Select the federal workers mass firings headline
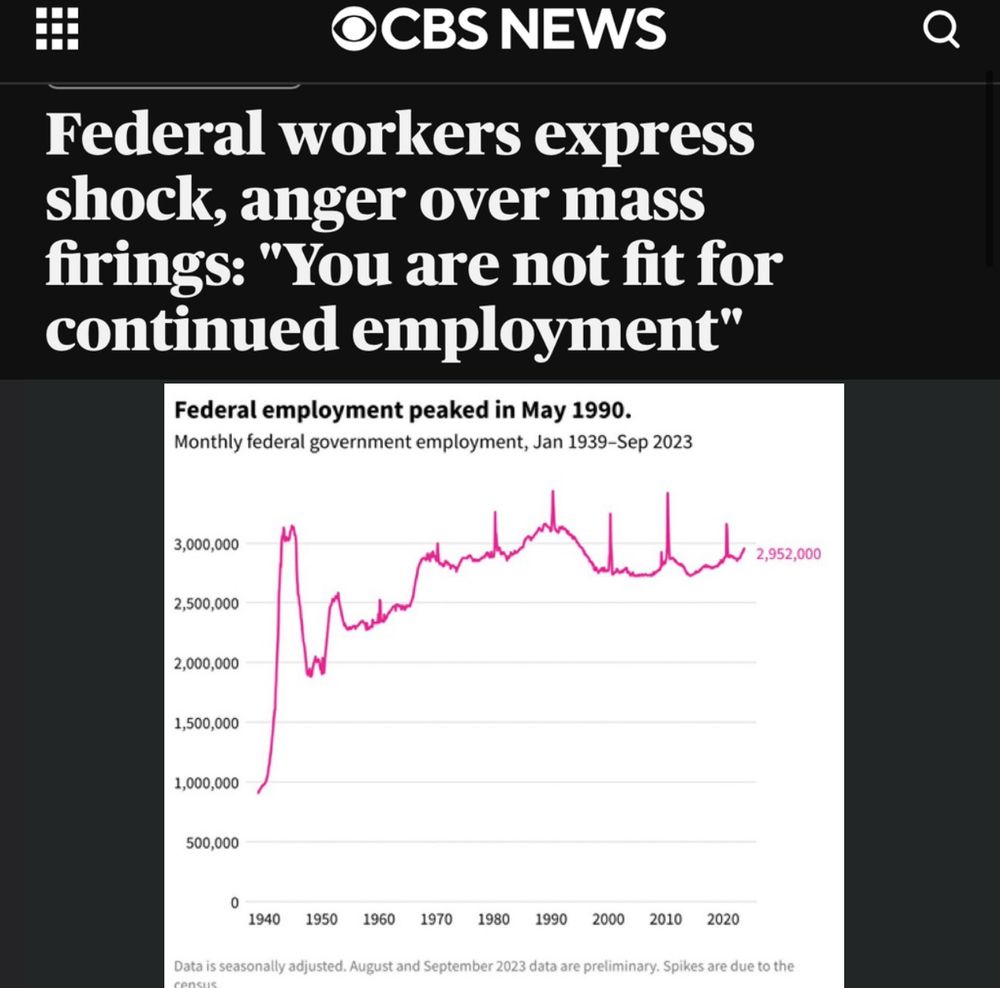Screen dimensions: 1000x988 415,231
